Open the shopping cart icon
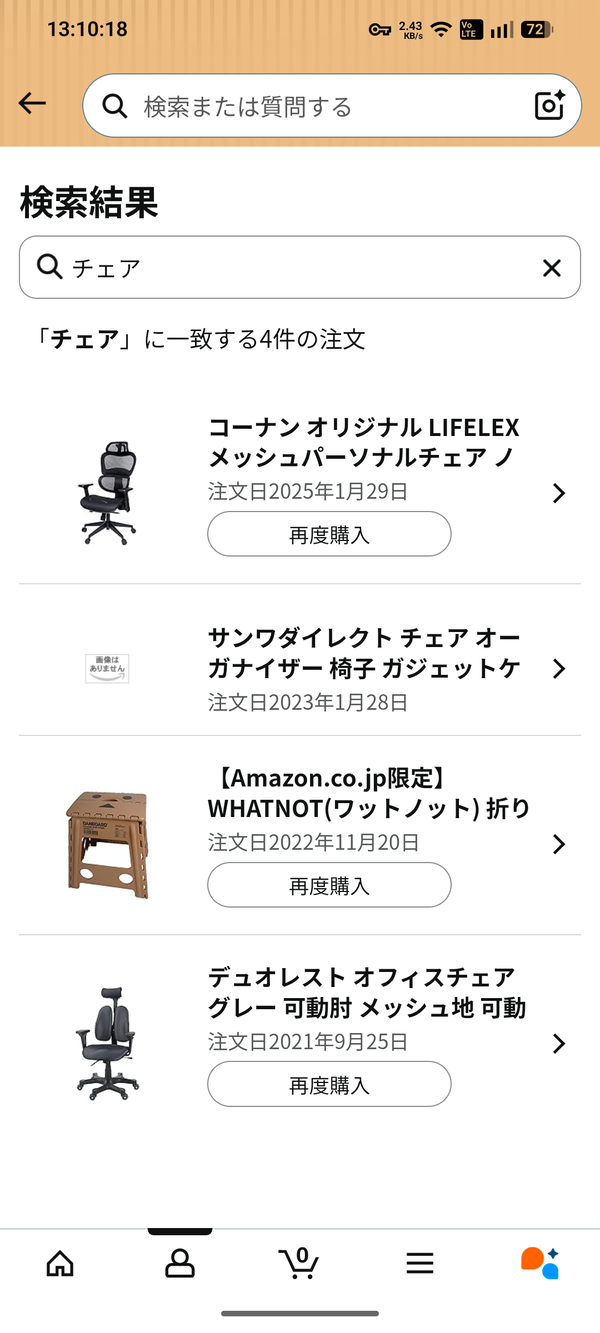600x1333 pixels. tap(299, 1264)
